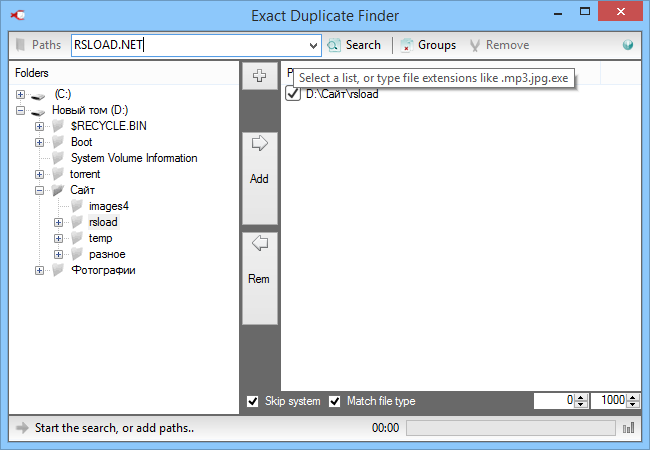Click the Groups toolbar label

click(437, 45)
